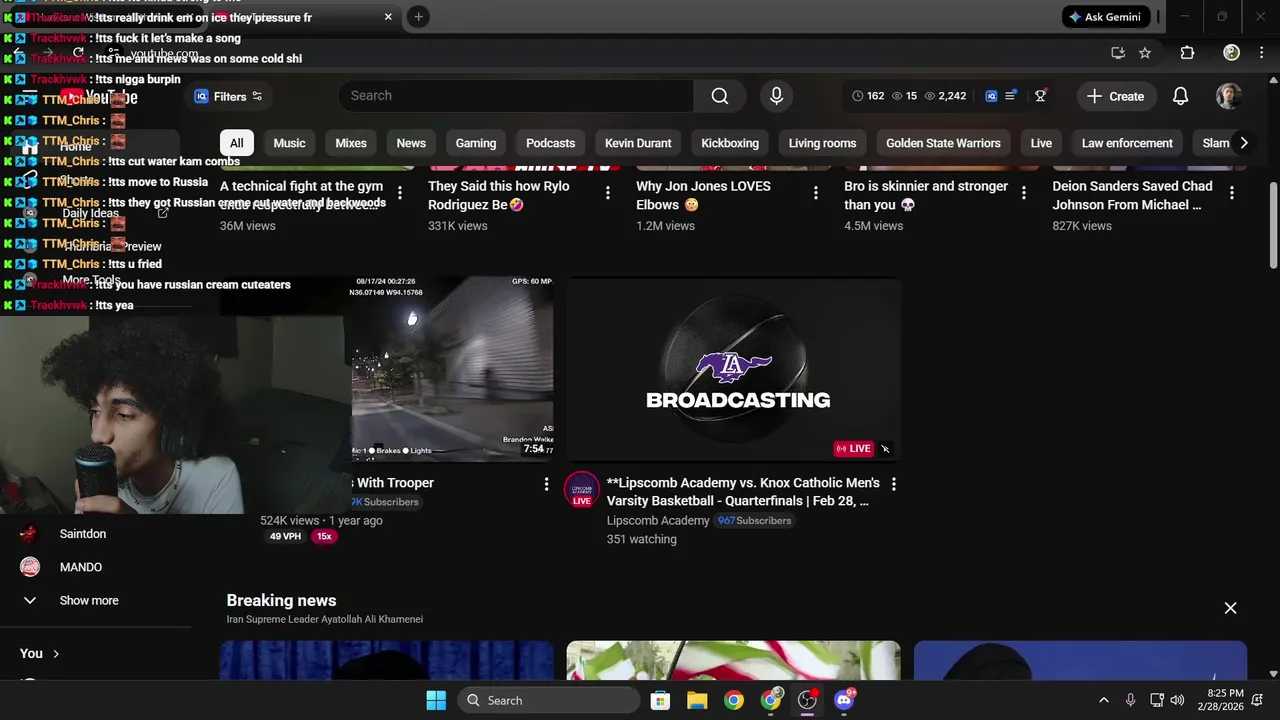Click Ask Gemini button
The height and width of the screenshot is (720, 1280).
point(1104,17)
